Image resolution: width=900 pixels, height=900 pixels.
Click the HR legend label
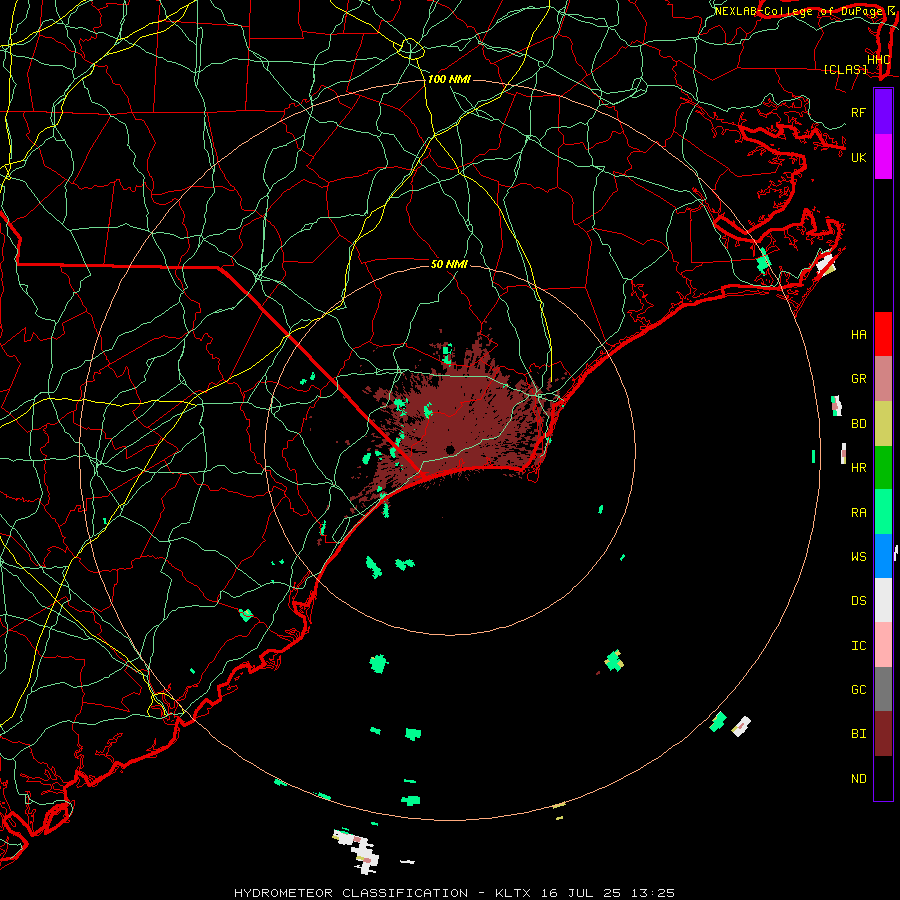click(x=858, y=468)
